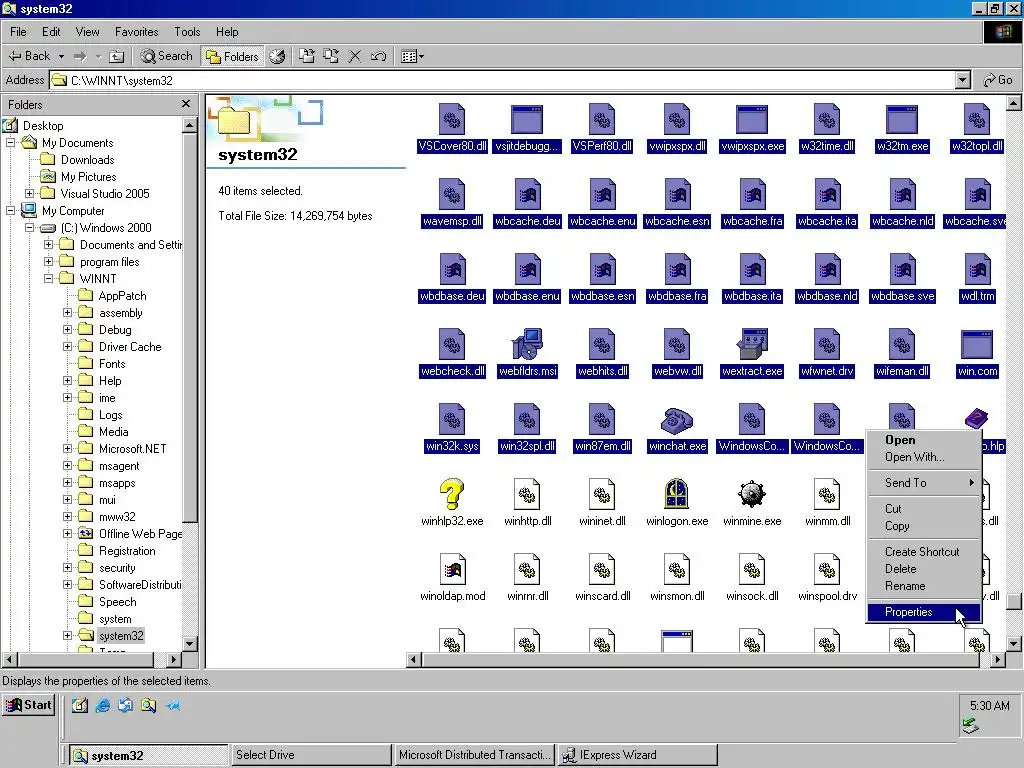Click the winhttp.dll file icon

[x=527, y=494]
